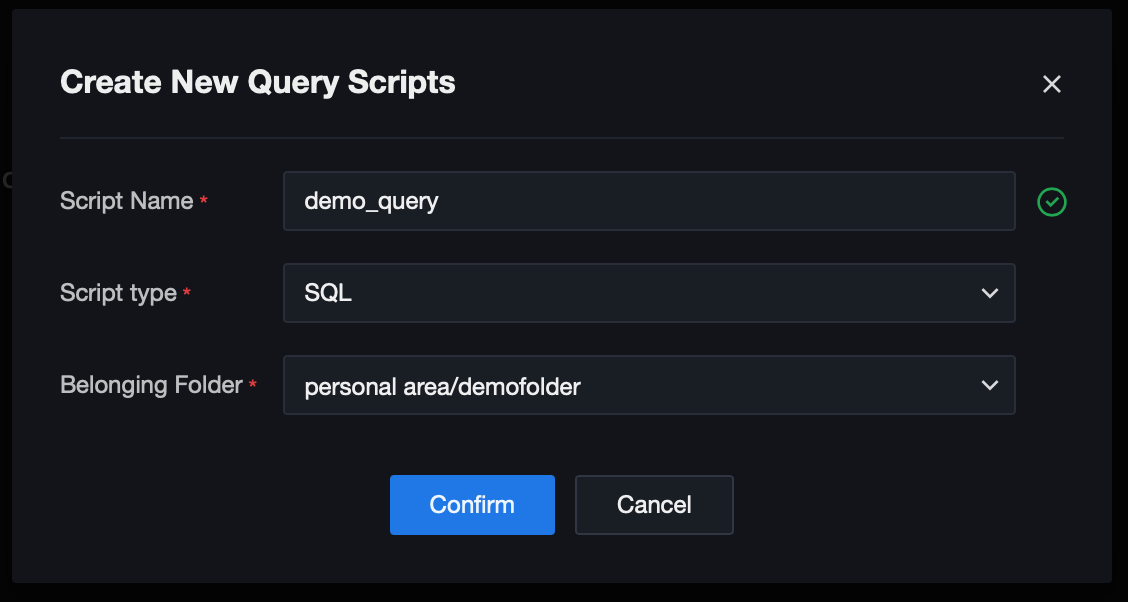This screenshot has height=602, width=1128.
Task: Click the Script Name input field
Action: tap(650, 201)
